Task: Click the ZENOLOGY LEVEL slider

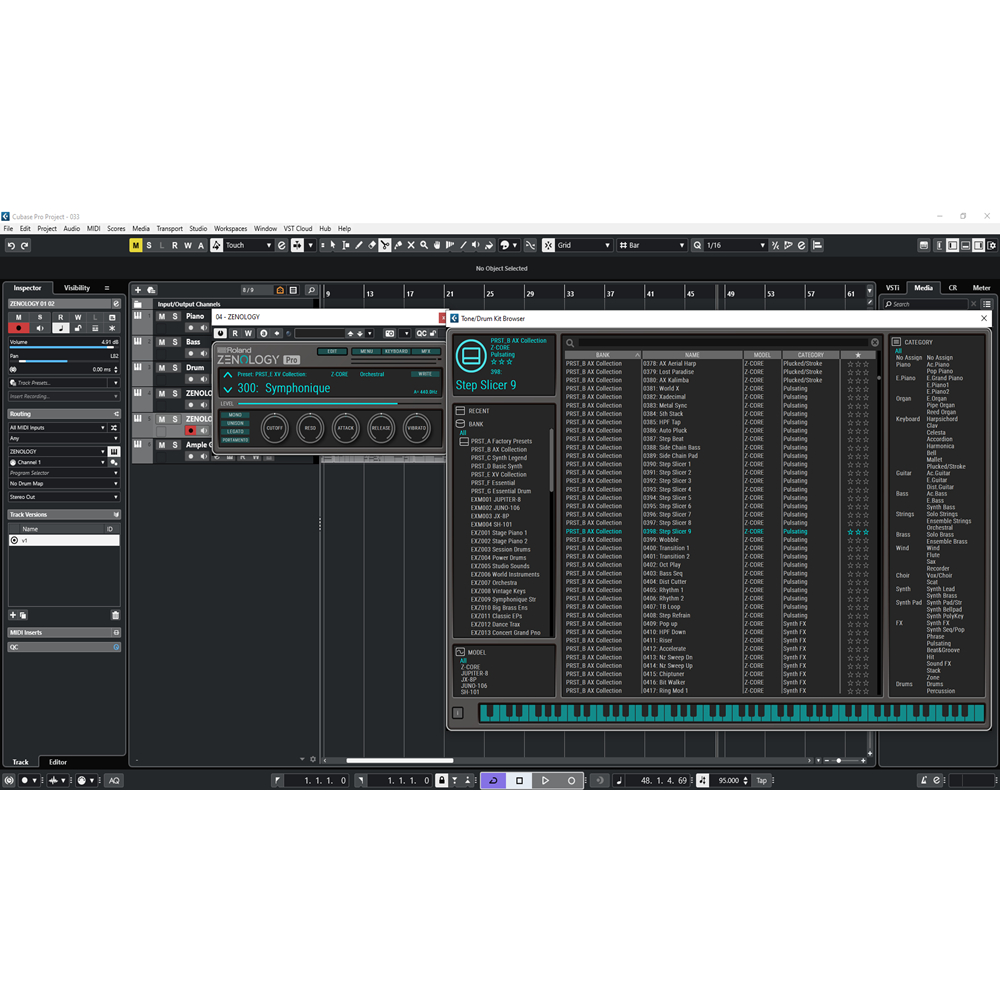Action: 338,404
